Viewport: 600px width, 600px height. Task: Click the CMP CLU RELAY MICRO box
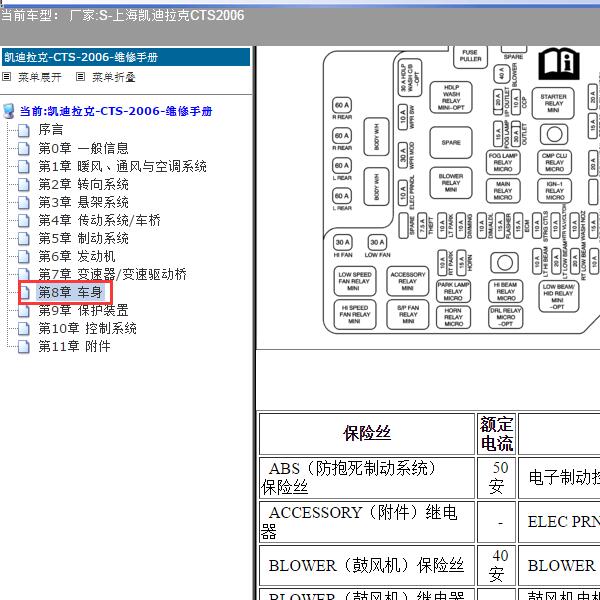(554, 163)
